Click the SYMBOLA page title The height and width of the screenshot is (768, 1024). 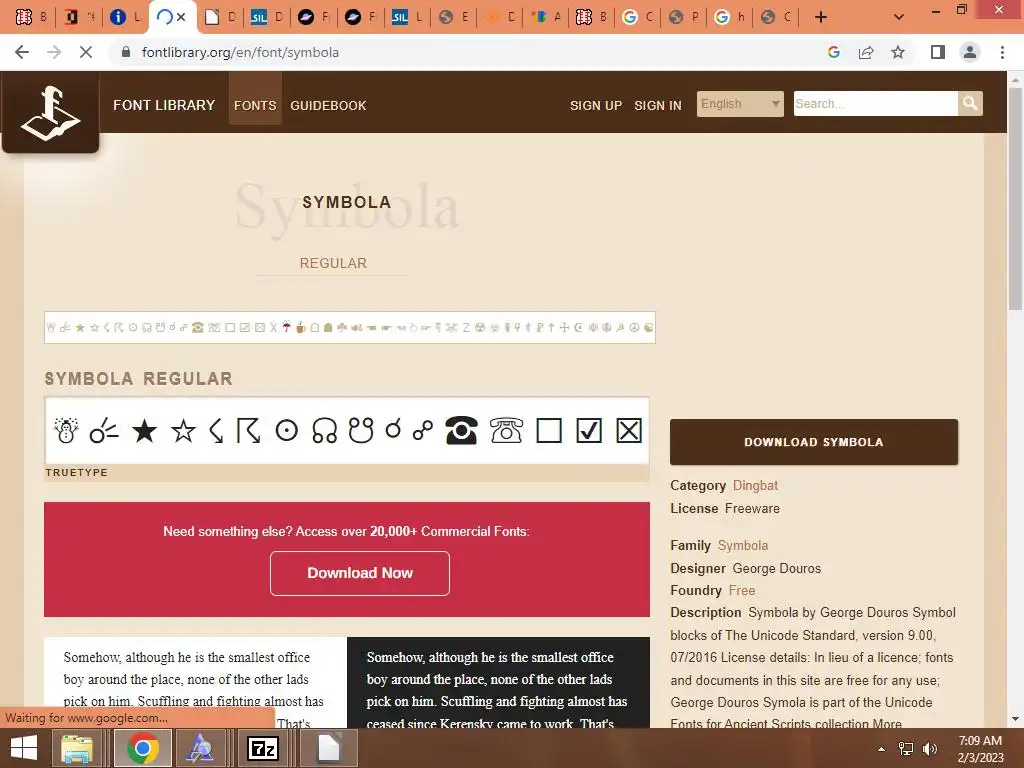point(347,202)
